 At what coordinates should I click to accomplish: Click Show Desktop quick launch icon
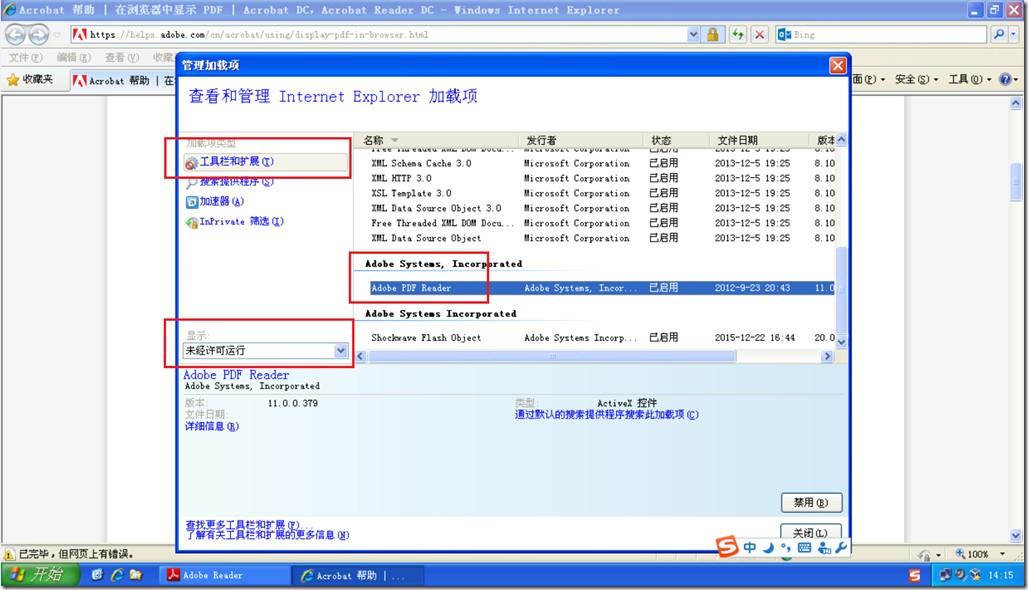pyautogui.click(x=97, y=575)
